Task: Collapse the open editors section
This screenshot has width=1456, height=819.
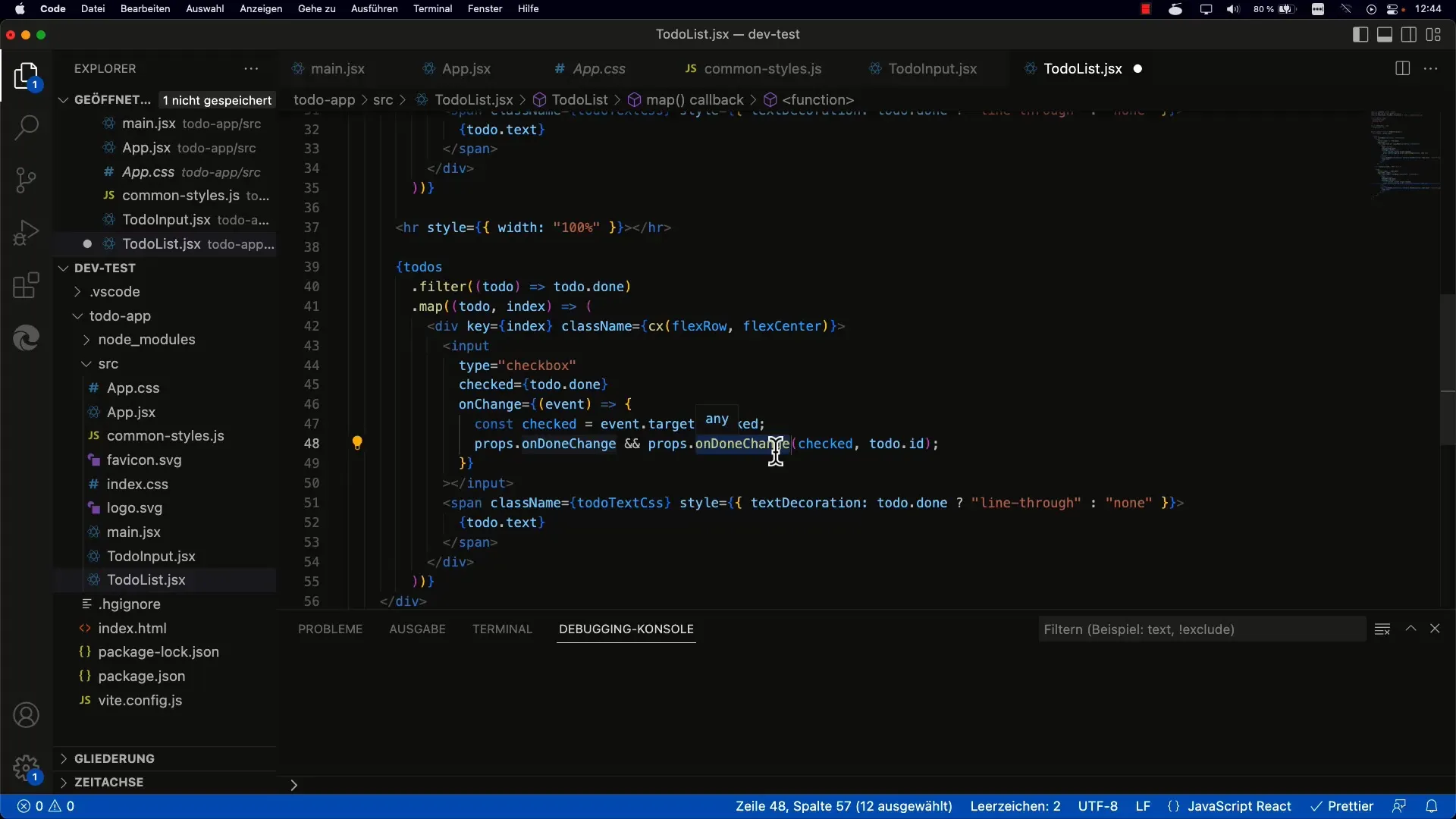Action: tap(64, 100)
